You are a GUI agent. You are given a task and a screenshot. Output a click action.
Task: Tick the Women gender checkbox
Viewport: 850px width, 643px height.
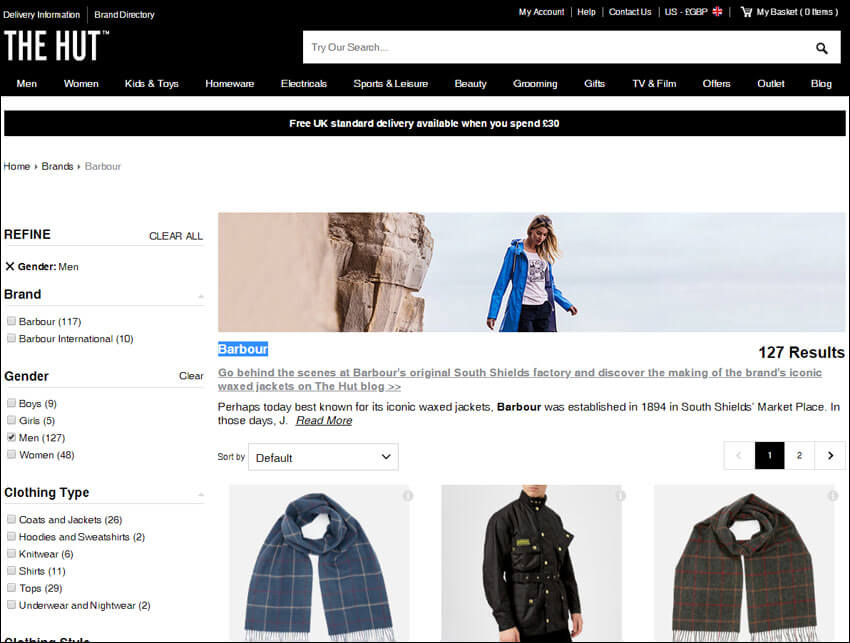pos(11,454)
